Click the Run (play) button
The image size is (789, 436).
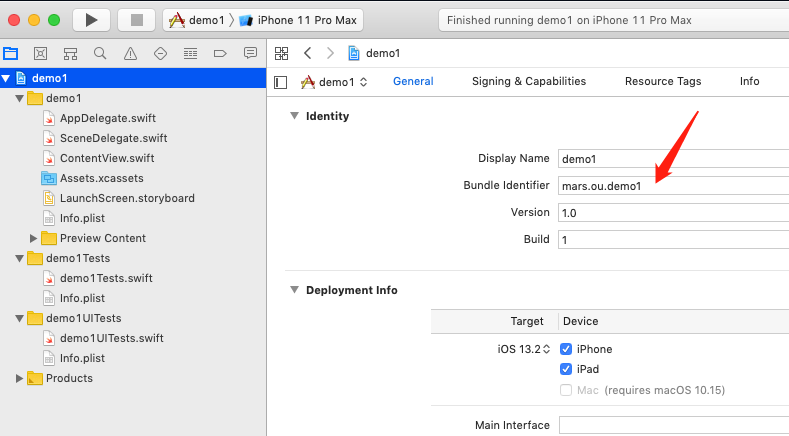tap(91, 20)
